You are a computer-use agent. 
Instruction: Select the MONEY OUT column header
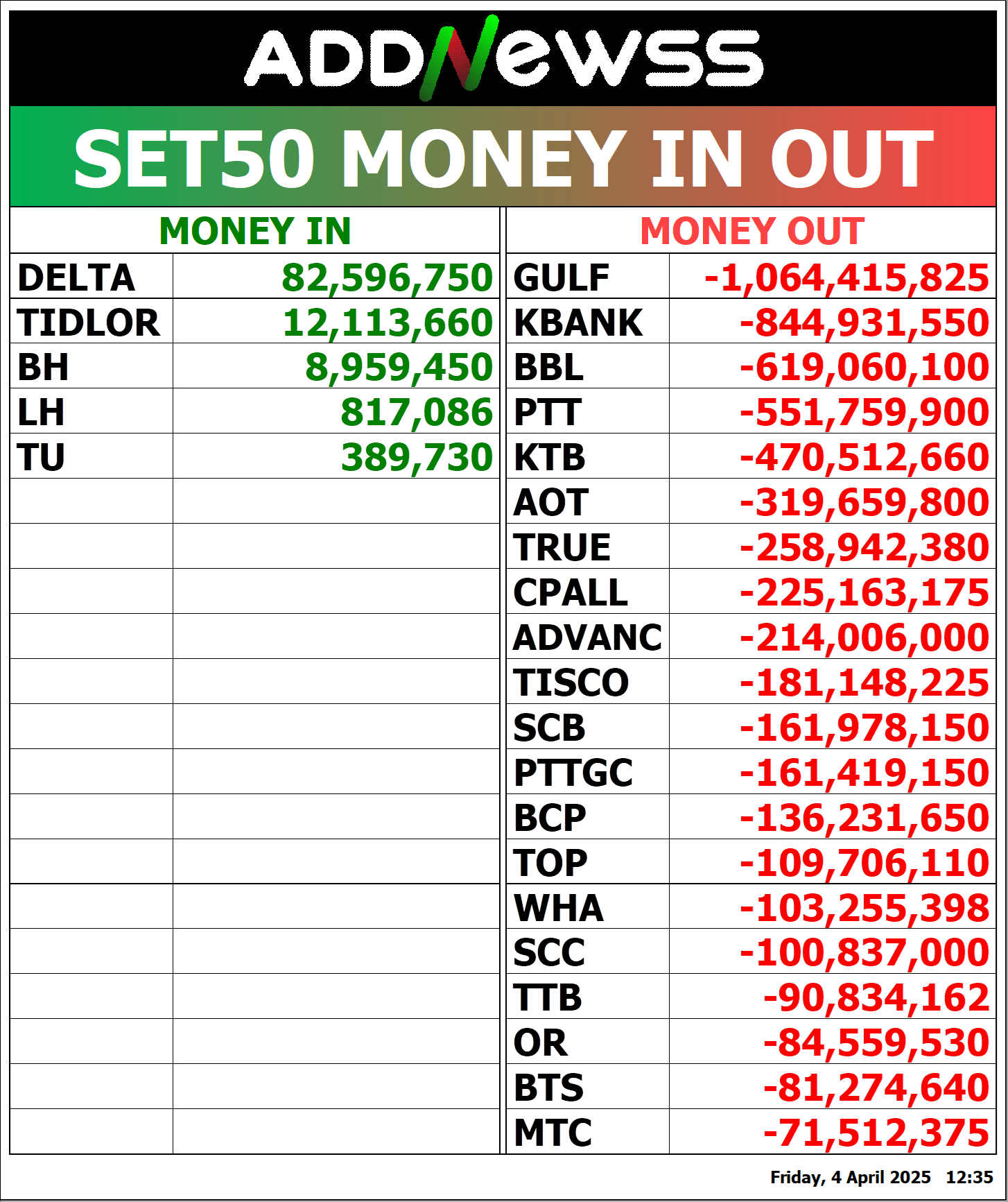tap(752, 231)
